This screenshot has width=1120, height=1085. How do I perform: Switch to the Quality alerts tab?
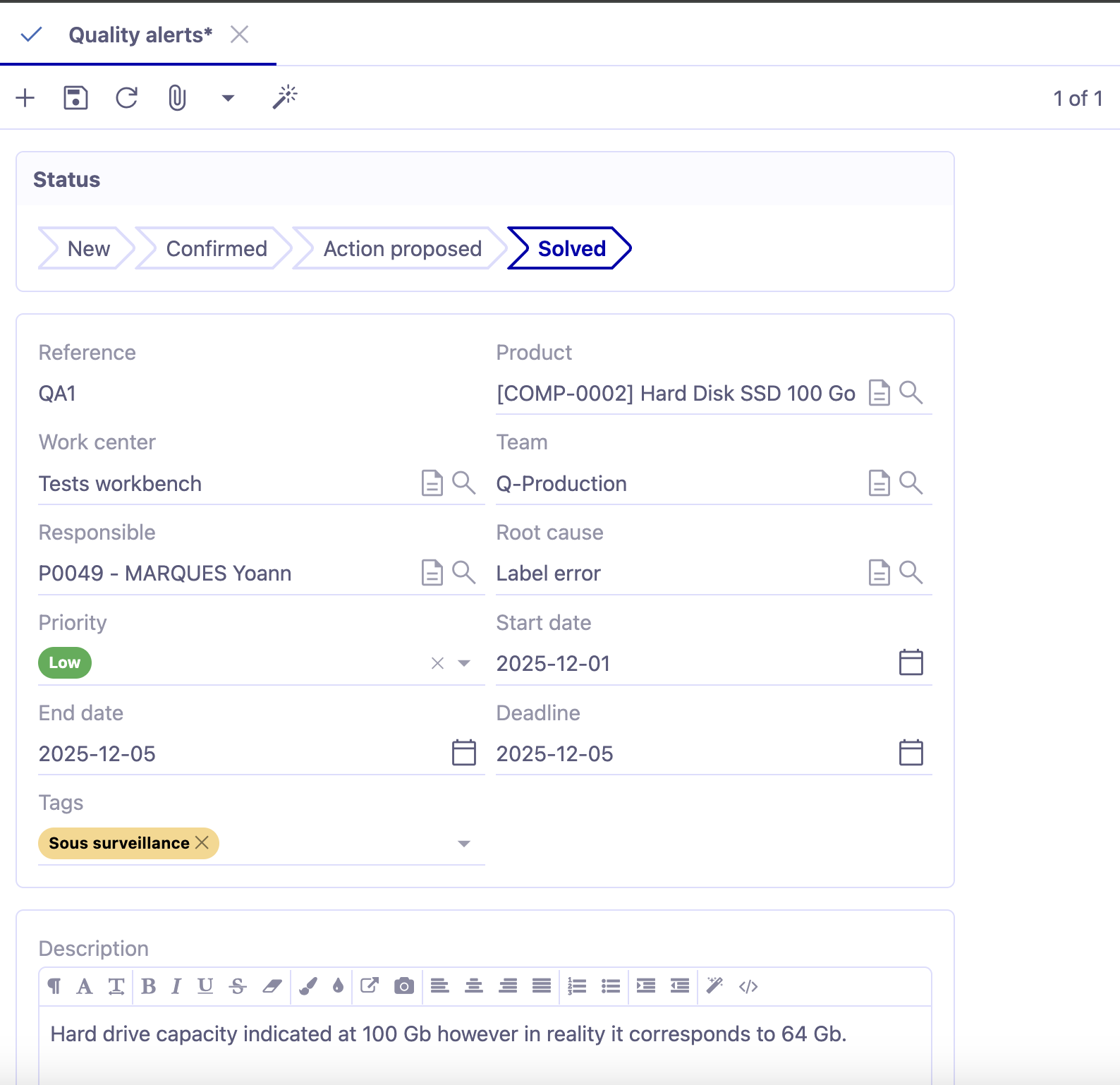click(140, 35)
